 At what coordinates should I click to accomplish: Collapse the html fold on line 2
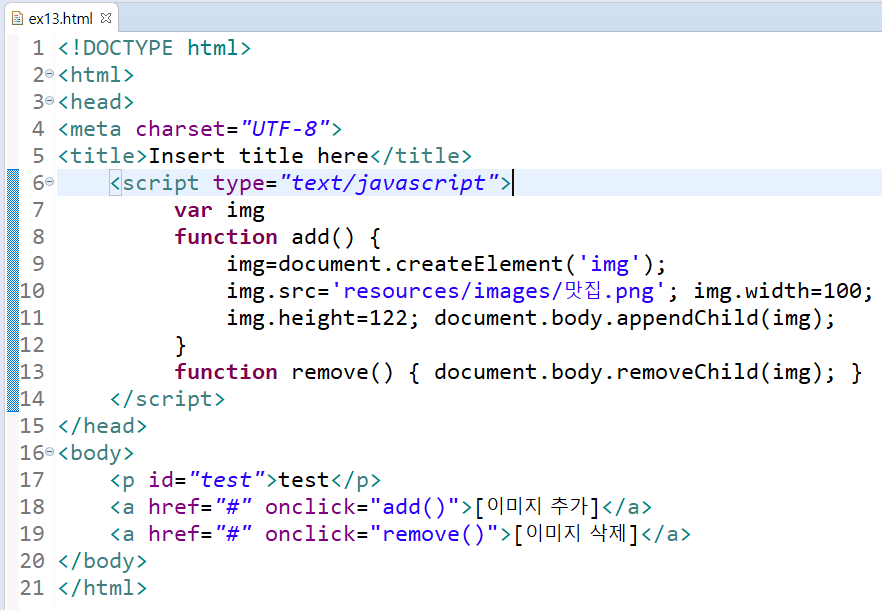[x=50, y=74]
